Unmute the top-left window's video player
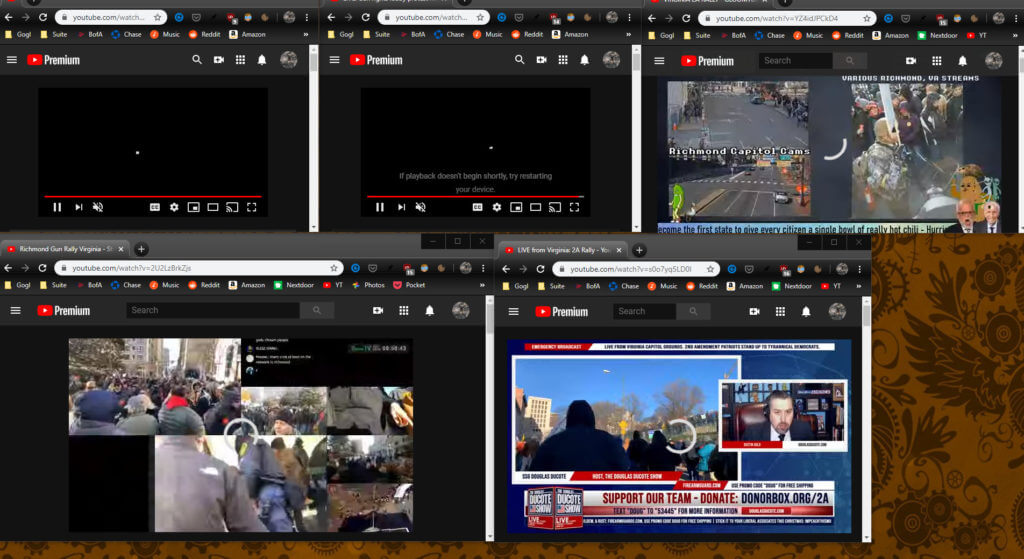1024x559 pixels. click(98, 207)
